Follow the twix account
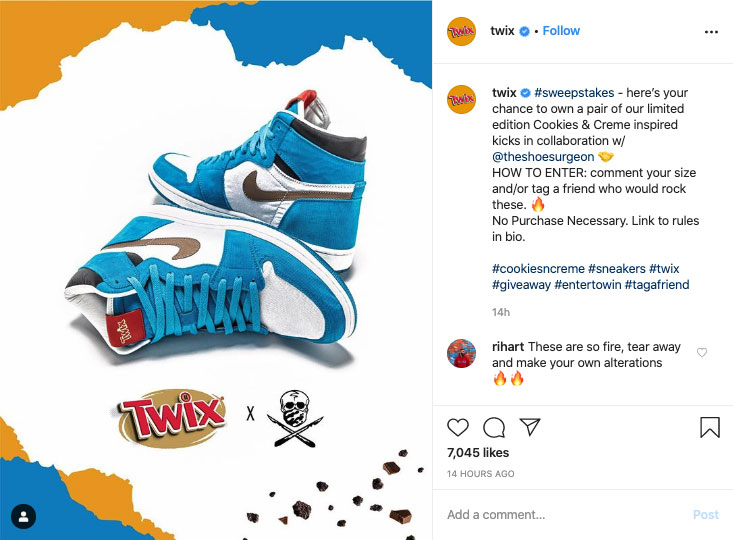The width and height of the screenshot is (733, 540). point(561,31)
